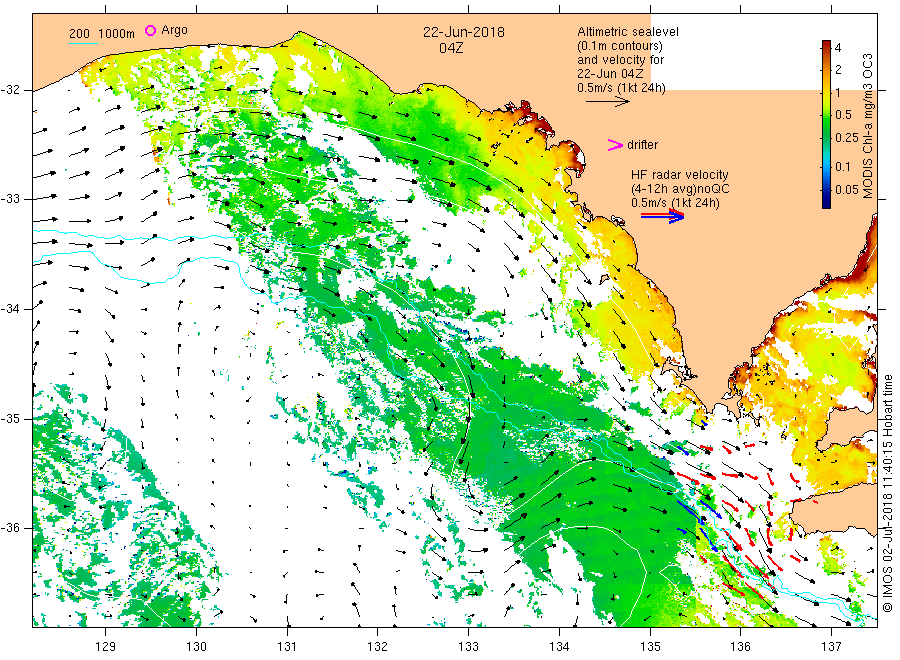
Task: Click the longitude label 136
Action: coord(740,646)
